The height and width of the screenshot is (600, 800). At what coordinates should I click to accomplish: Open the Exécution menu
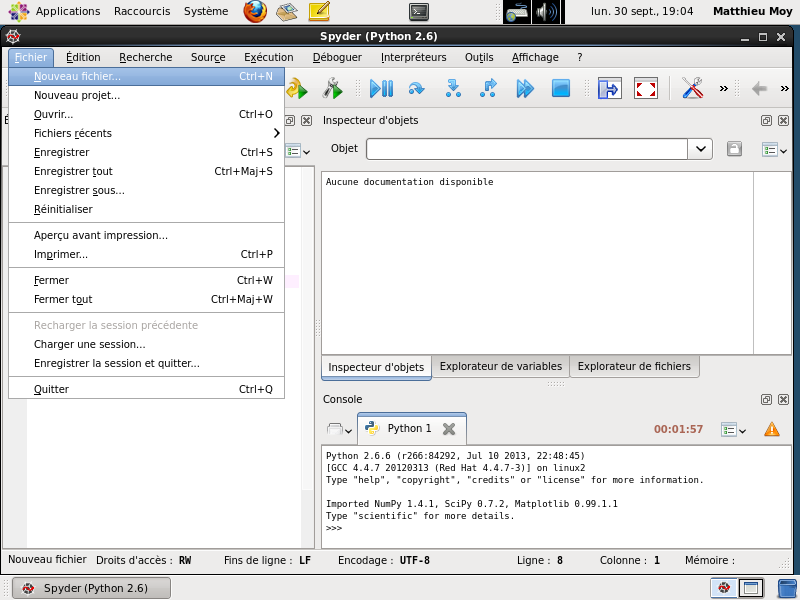[x=269, y=57]
